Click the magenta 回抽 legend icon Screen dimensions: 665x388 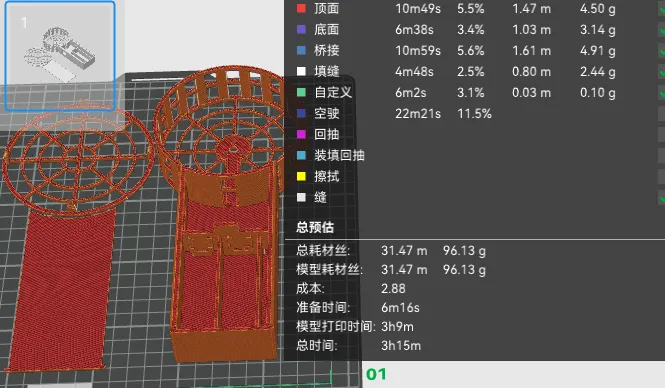[x=301, y=134]
